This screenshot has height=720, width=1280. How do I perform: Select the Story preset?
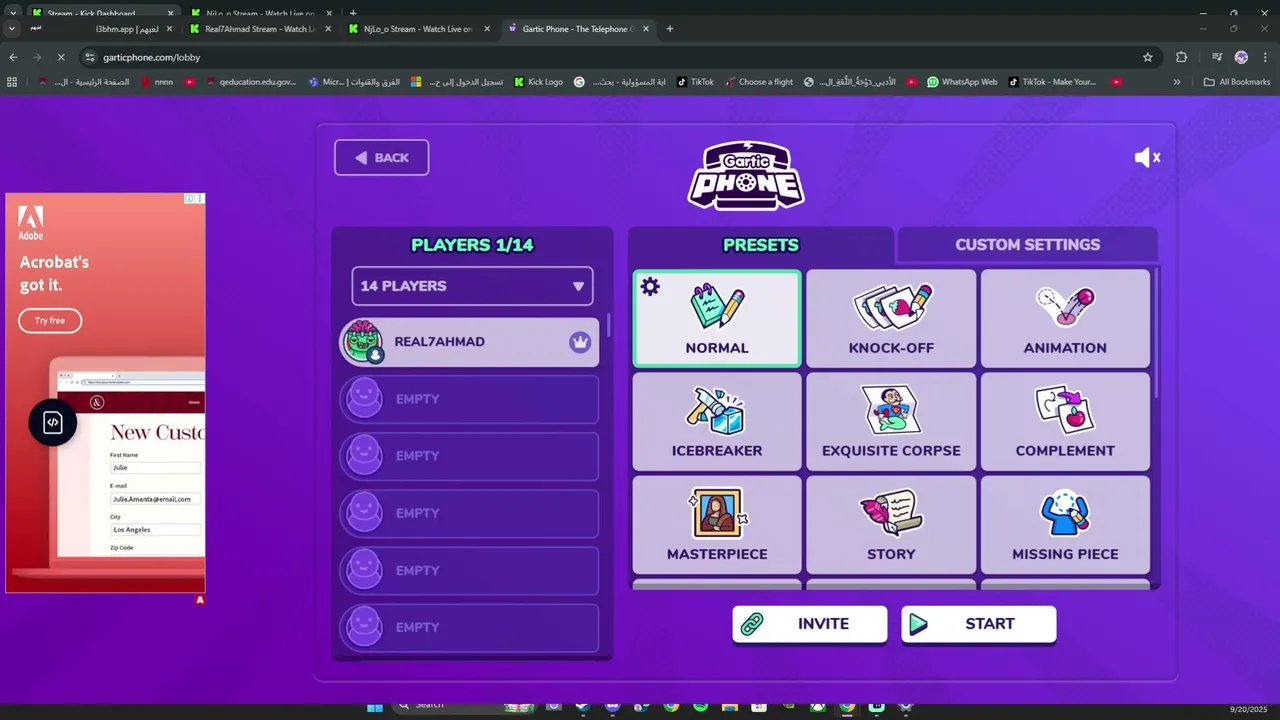[891, 525]
